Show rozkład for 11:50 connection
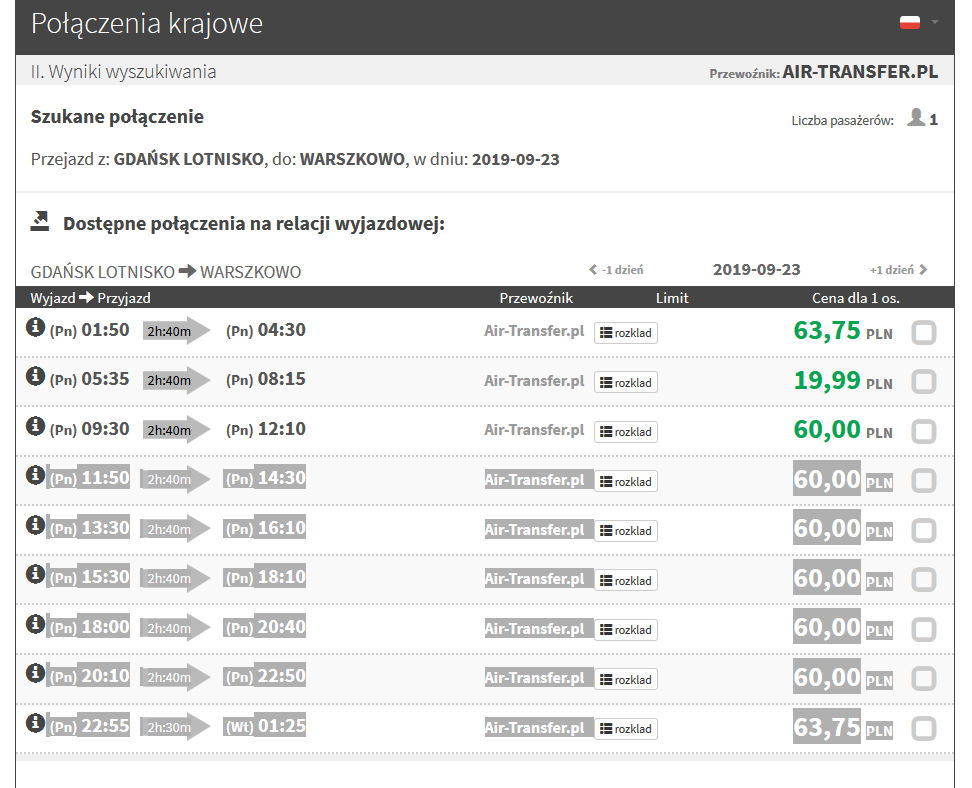This screenshot has width=972, height=788. click(625, 481)
